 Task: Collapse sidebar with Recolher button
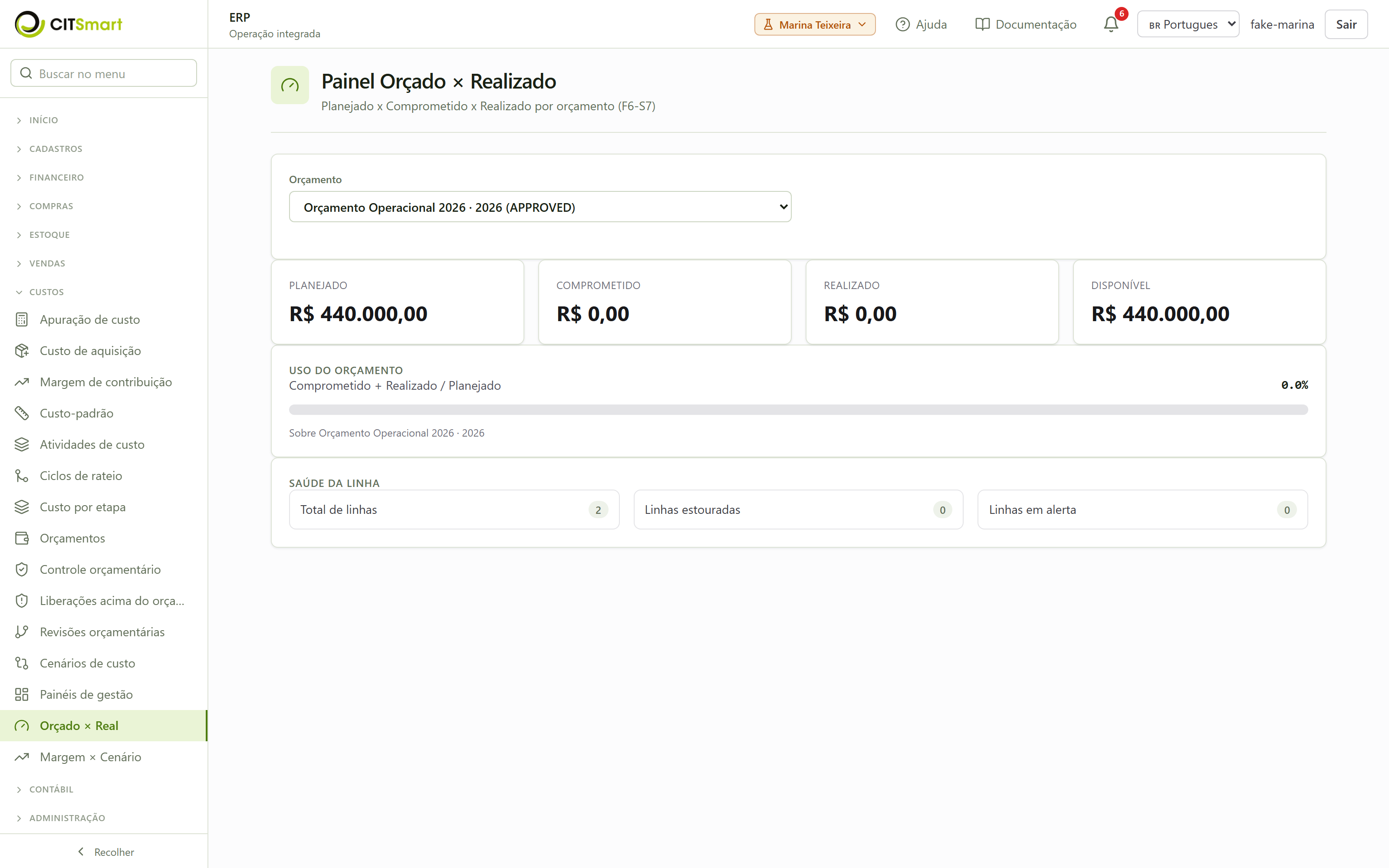(105, 852)
